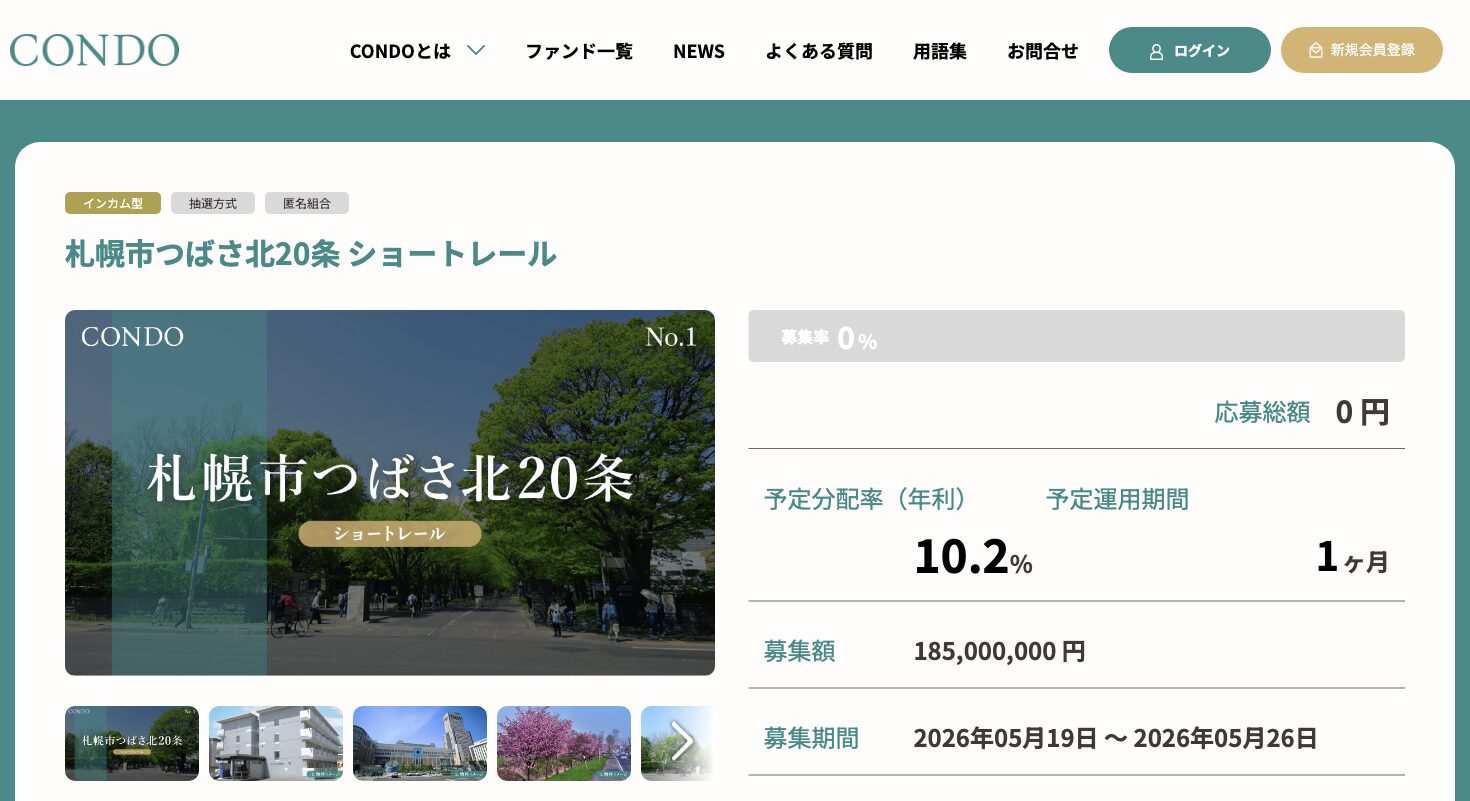This screenshot has height=801, width=1470.
Task: Select the pink cherry blossom thumbnail
Action: tap(564, 743)
